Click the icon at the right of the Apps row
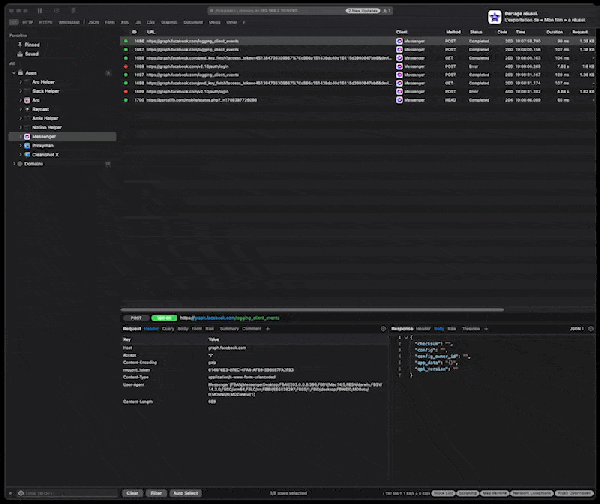 [108, 73]
